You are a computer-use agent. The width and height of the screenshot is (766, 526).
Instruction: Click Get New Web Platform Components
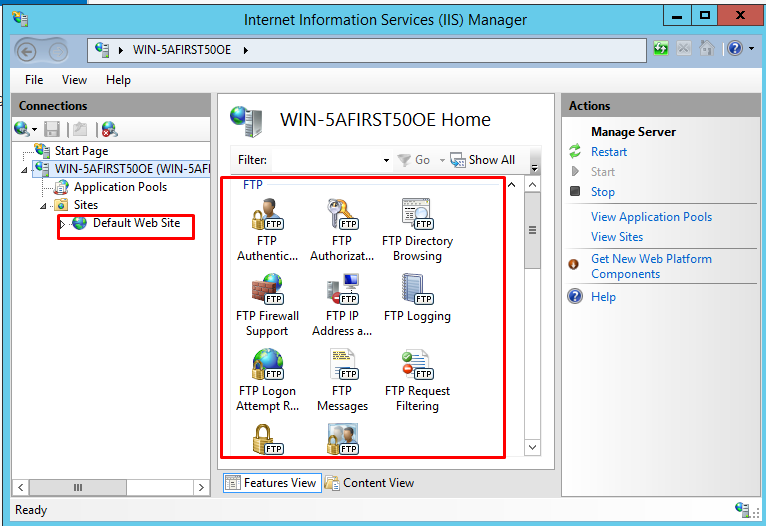click(651, 266)
